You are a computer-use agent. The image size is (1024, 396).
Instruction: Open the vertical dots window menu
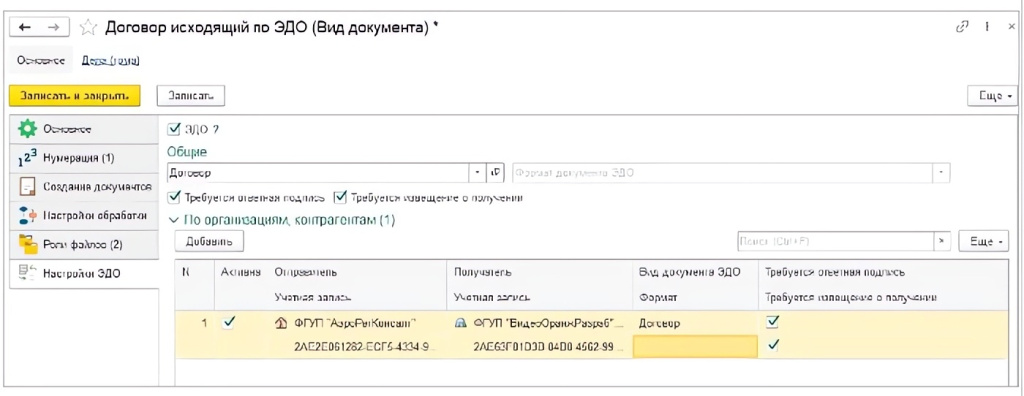988,27
